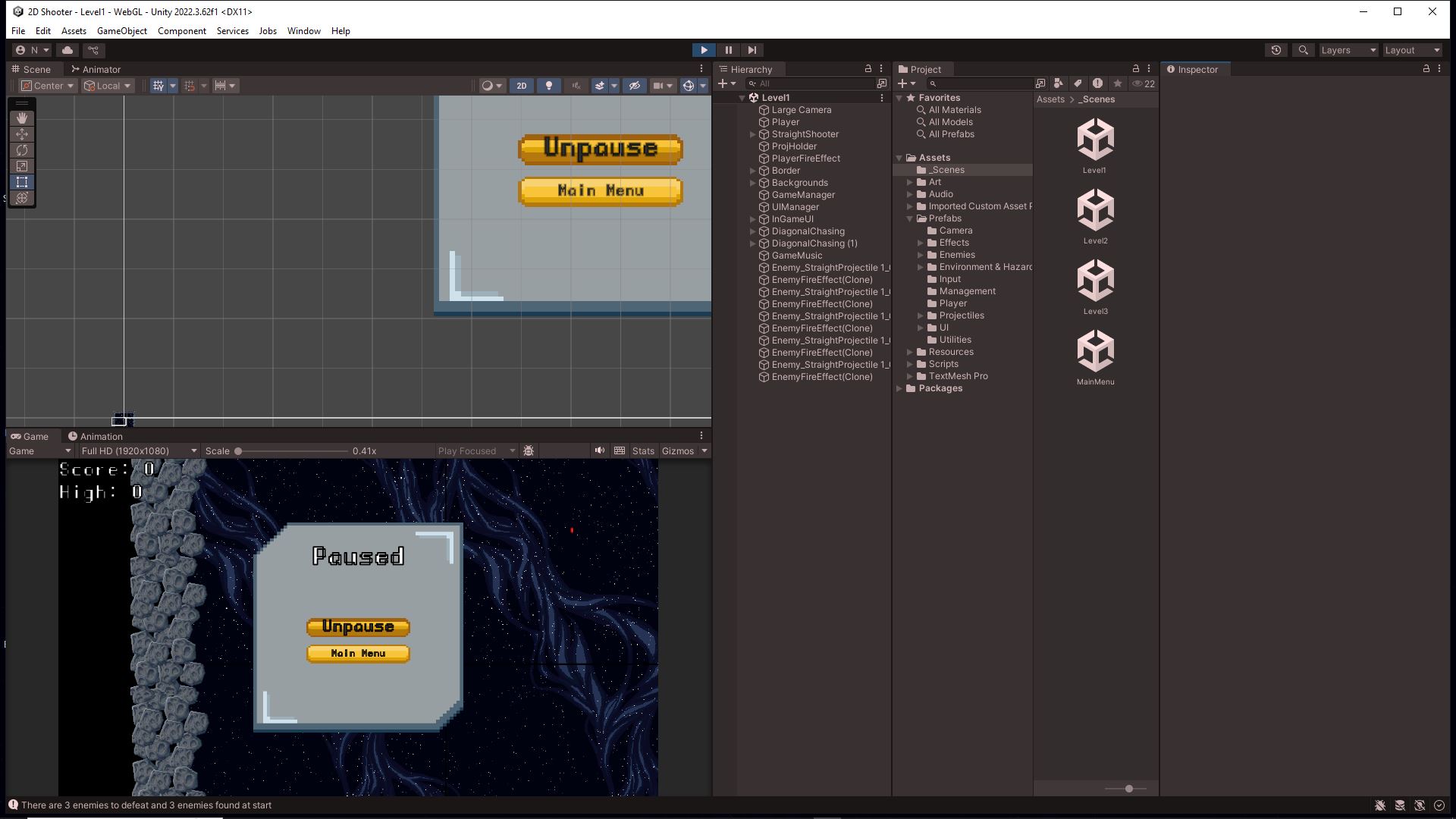Select the Move tool
Screen dimensions: 1456x819
[x=22, y=134]
